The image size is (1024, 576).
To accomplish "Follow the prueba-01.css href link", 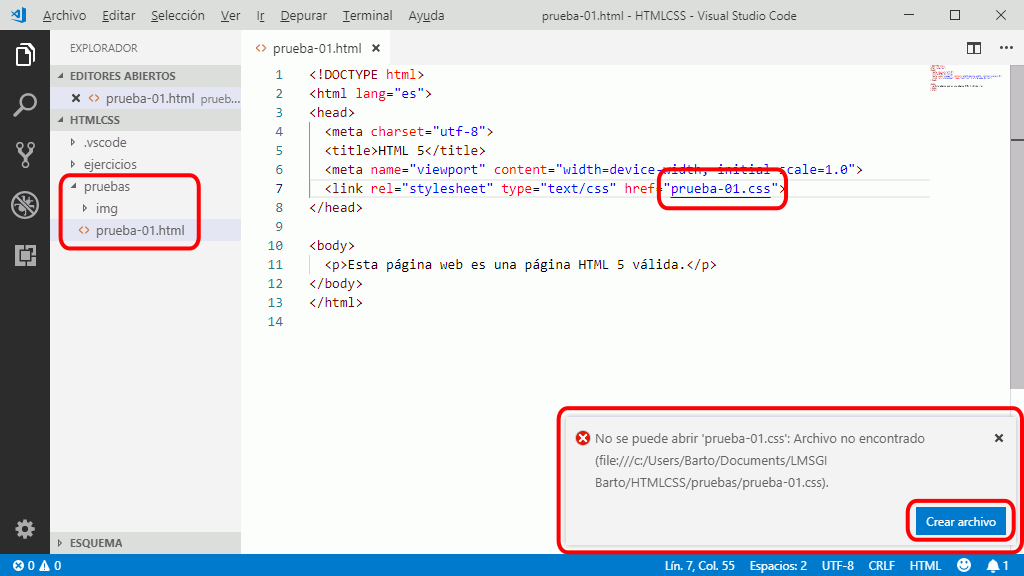I will (720, 189).
